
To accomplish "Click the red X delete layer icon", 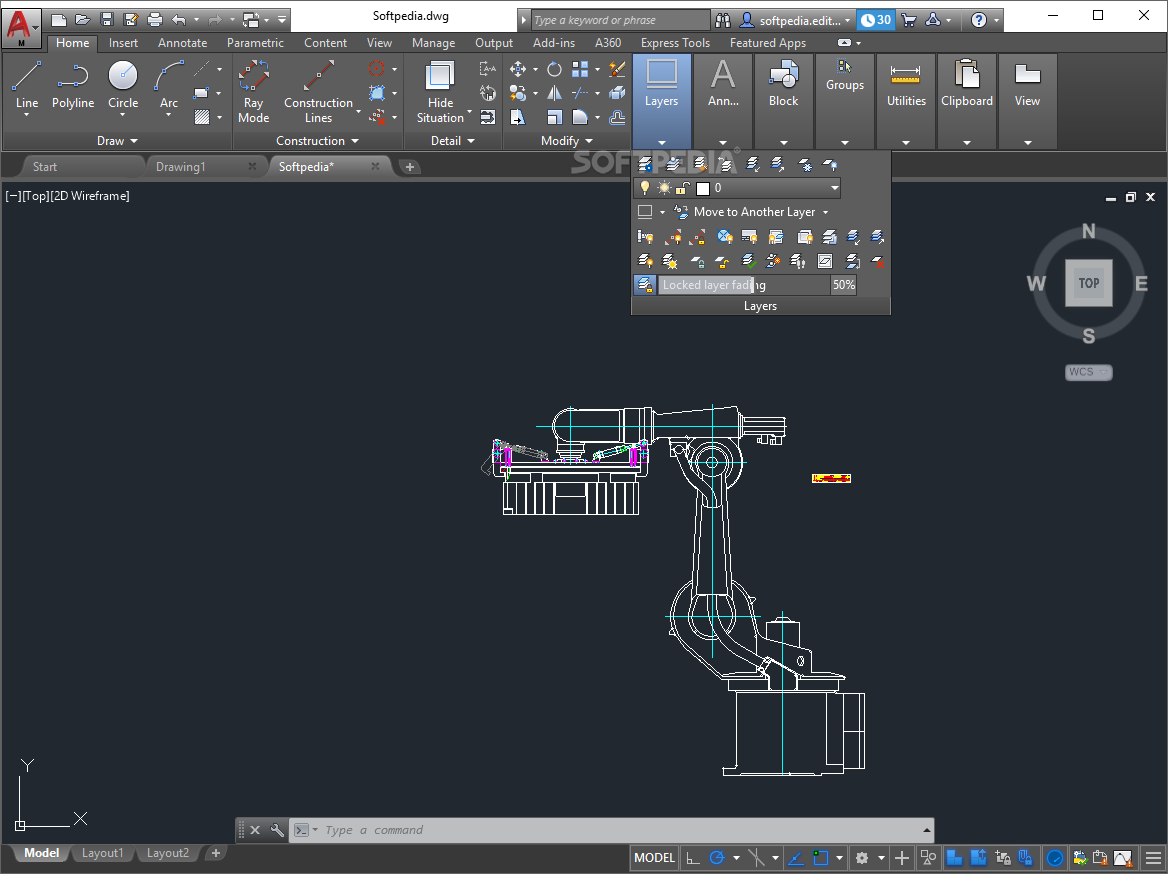I will click(877, 262).
